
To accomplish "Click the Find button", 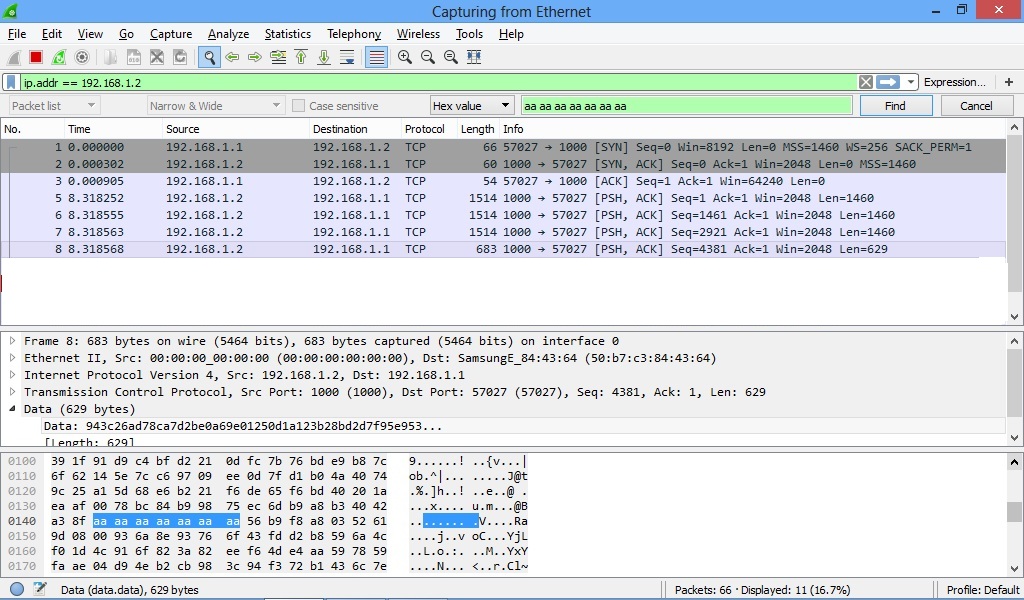I will coord(895,106).
